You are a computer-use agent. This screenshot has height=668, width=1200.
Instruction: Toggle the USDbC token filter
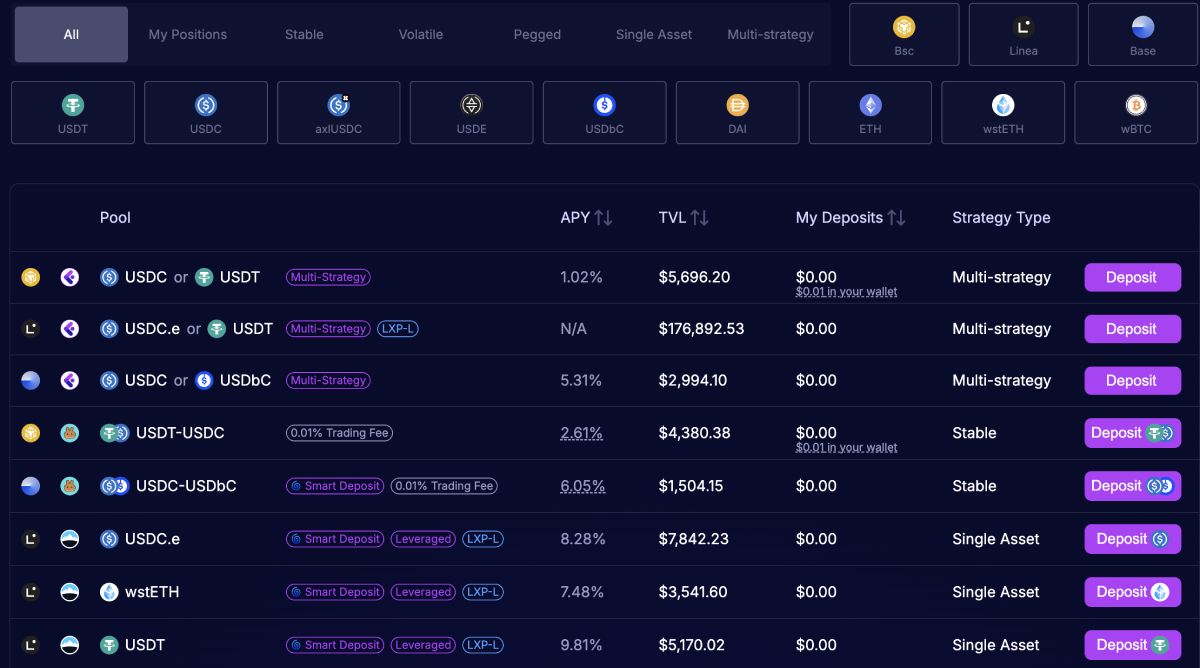click(605, 113)
